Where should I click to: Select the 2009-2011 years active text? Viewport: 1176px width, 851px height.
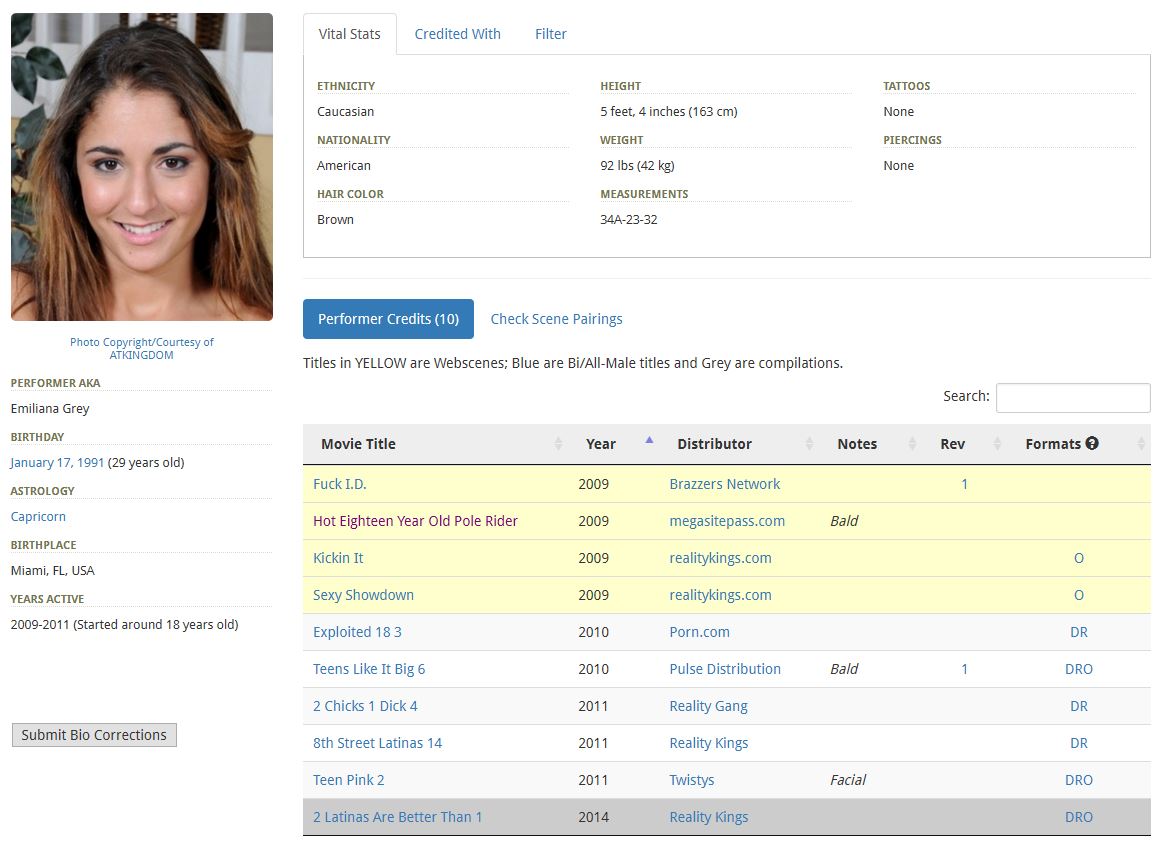click(124, 625)
